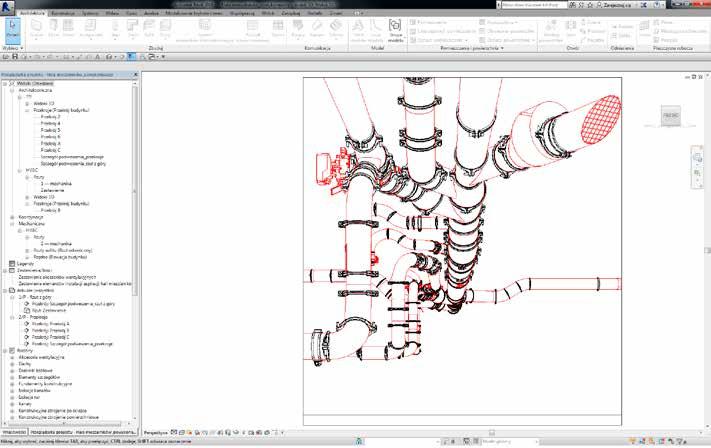Click the star Favorites icon in InfoCenter
Screen dimensions: 711x448
pos(590,5)
